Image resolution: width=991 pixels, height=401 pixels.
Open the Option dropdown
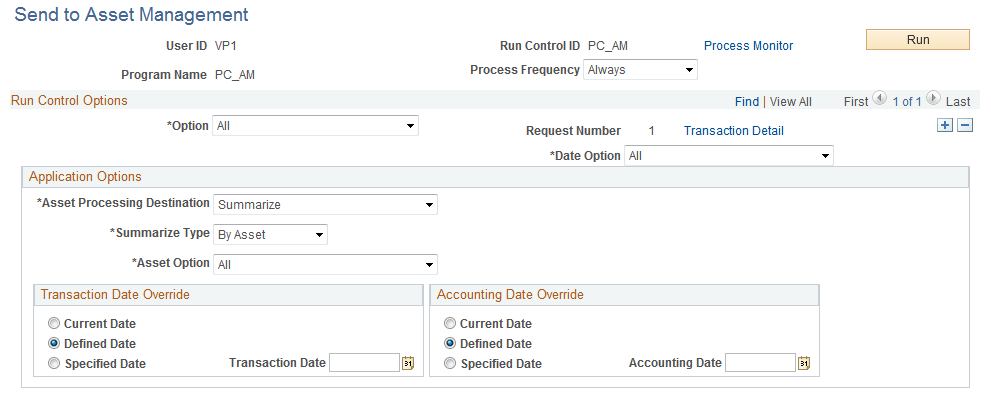pos(315,126)
